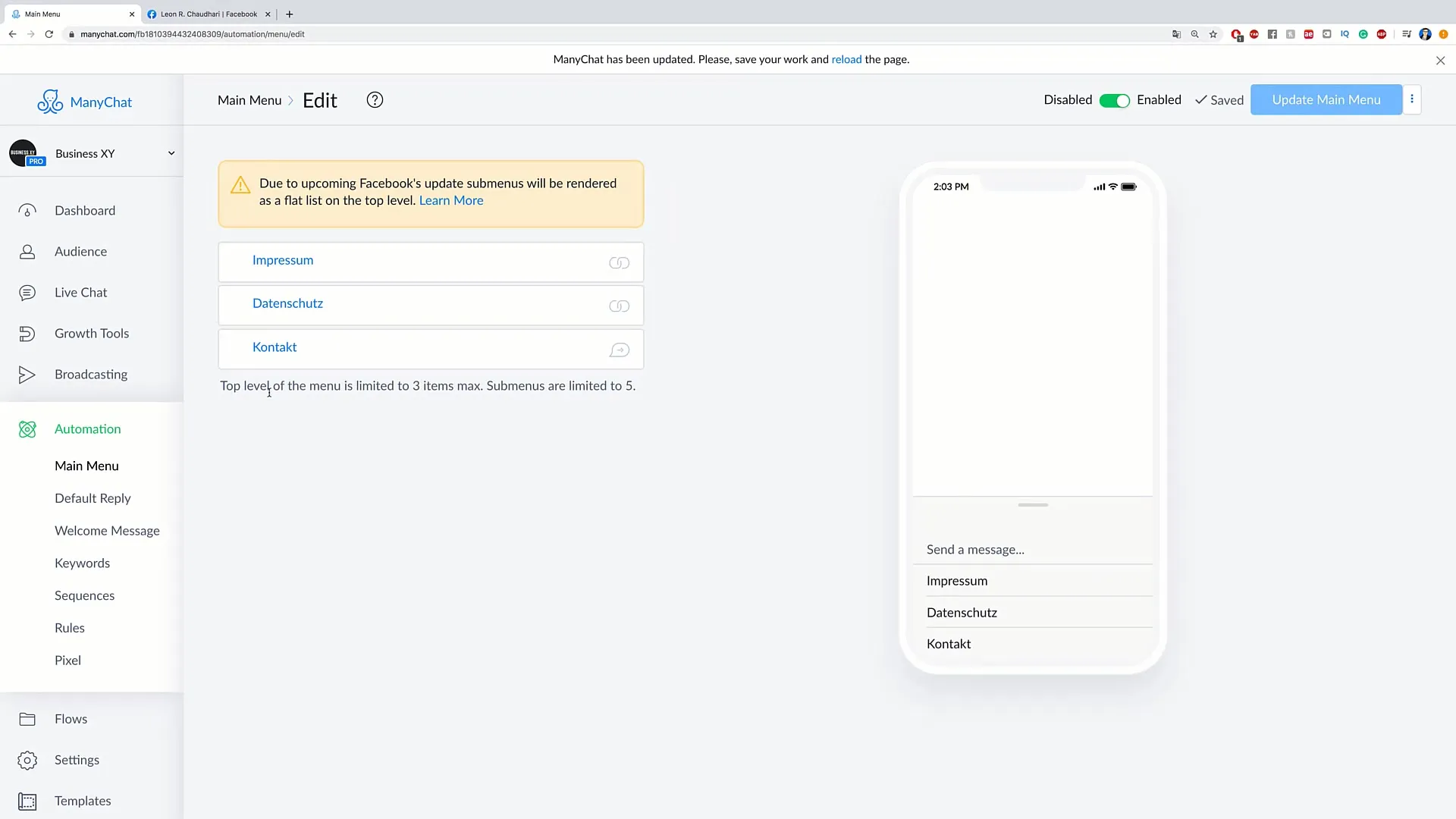Viewport: 1456px width, 819px height.
Task: Click Learn More warning link
Action: click(451, 200)
